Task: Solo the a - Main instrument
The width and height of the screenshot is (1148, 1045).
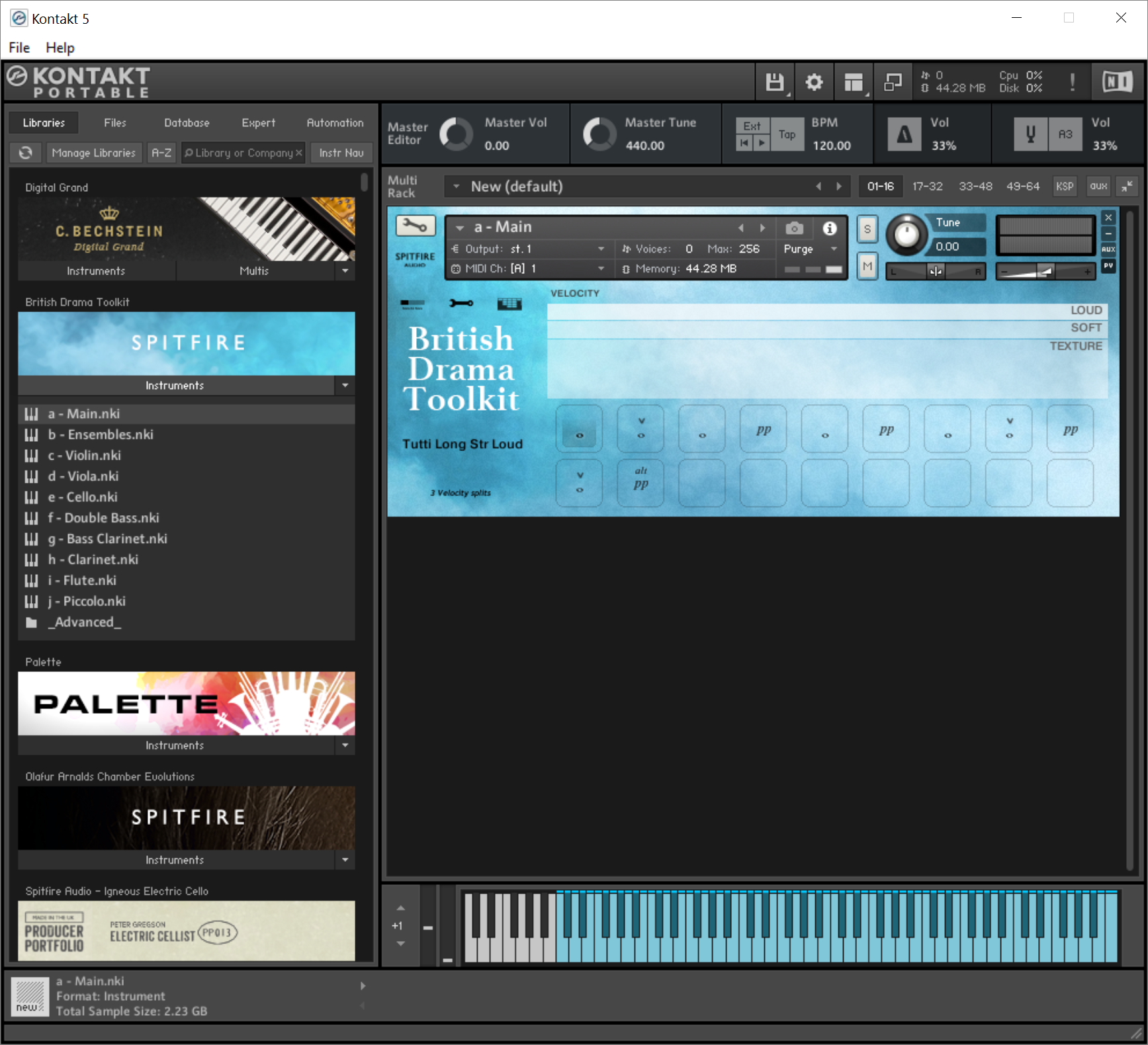Action: click(867, 230)
